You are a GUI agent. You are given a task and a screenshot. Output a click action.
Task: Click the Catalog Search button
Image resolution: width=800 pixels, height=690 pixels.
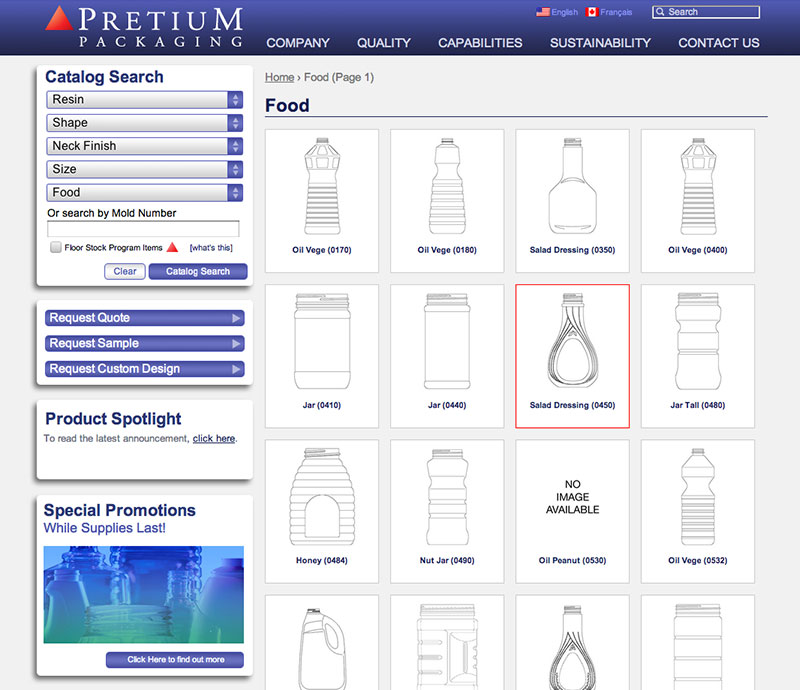[198, 272]
